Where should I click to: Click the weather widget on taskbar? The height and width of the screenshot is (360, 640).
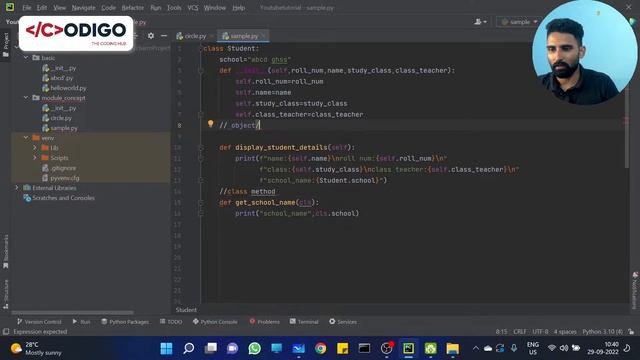[36, 349]
